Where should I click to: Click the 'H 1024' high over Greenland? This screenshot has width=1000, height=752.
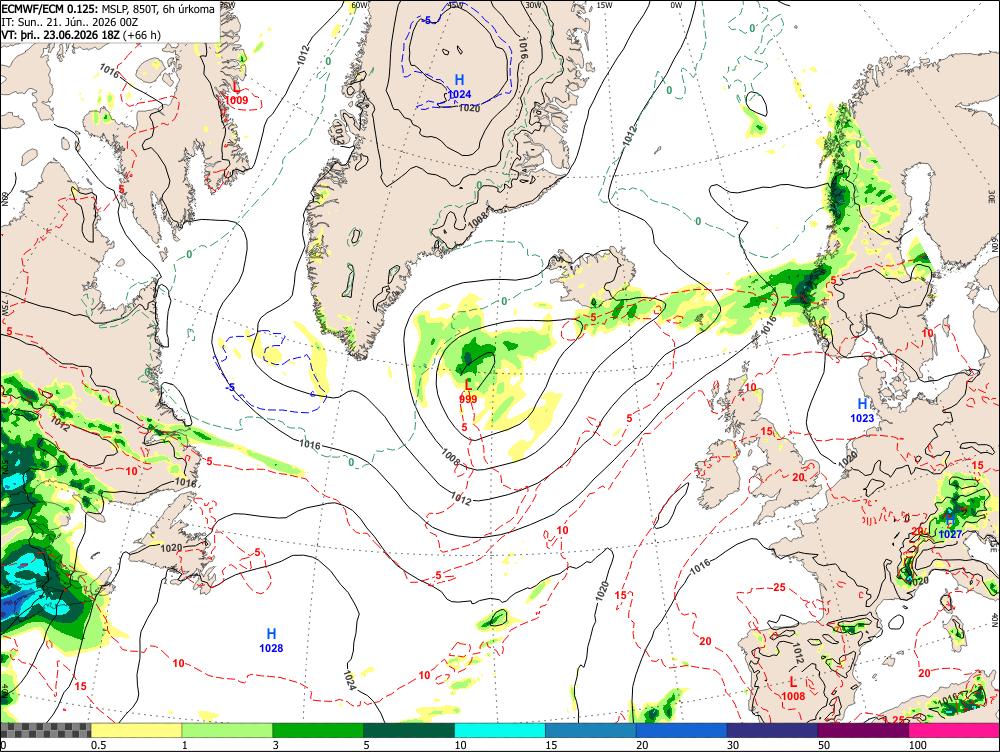coord(459,87)
